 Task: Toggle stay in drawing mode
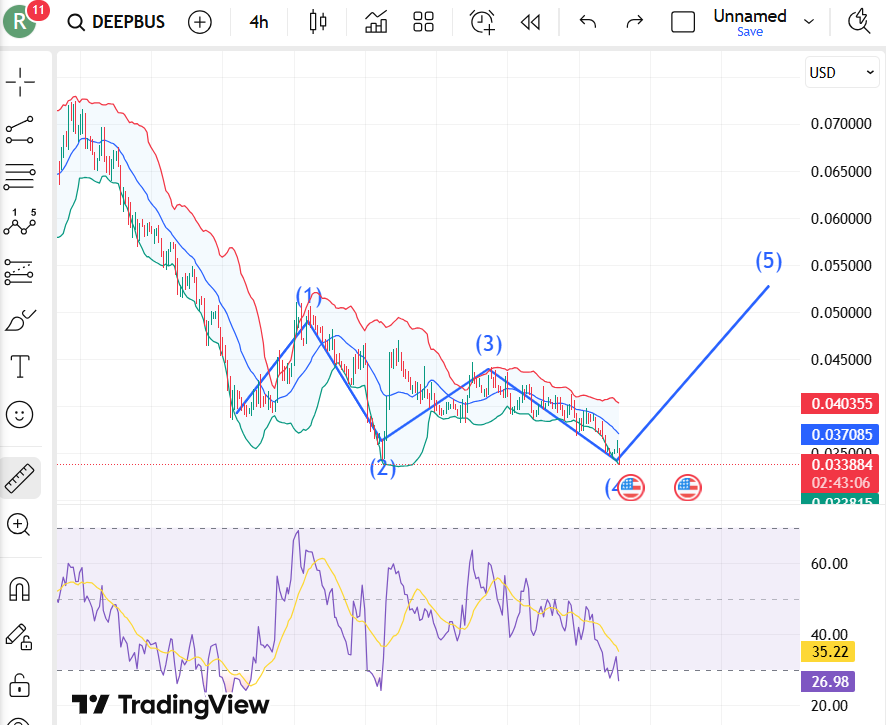tap(20, 637)
